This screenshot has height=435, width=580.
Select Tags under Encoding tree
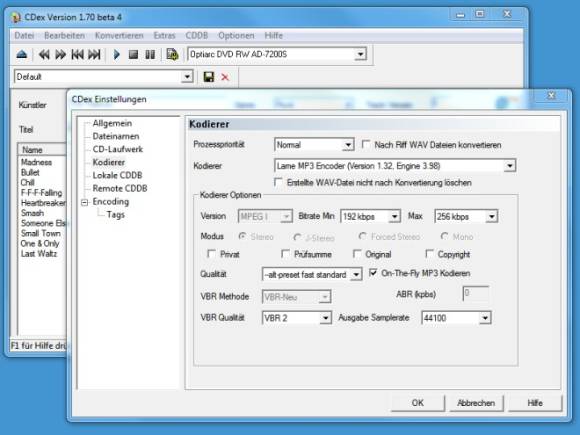coord(116,215)
